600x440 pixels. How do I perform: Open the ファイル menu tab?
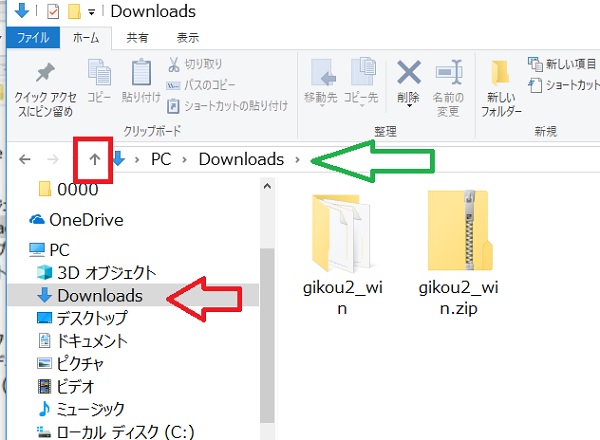click(x=32, y=38)
